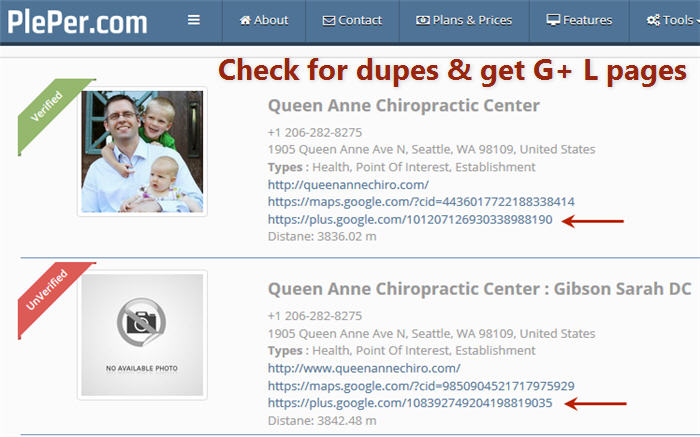Click the 'Distane: 3836.02 m' text
The image size is (700, 437).
(322, 237)
